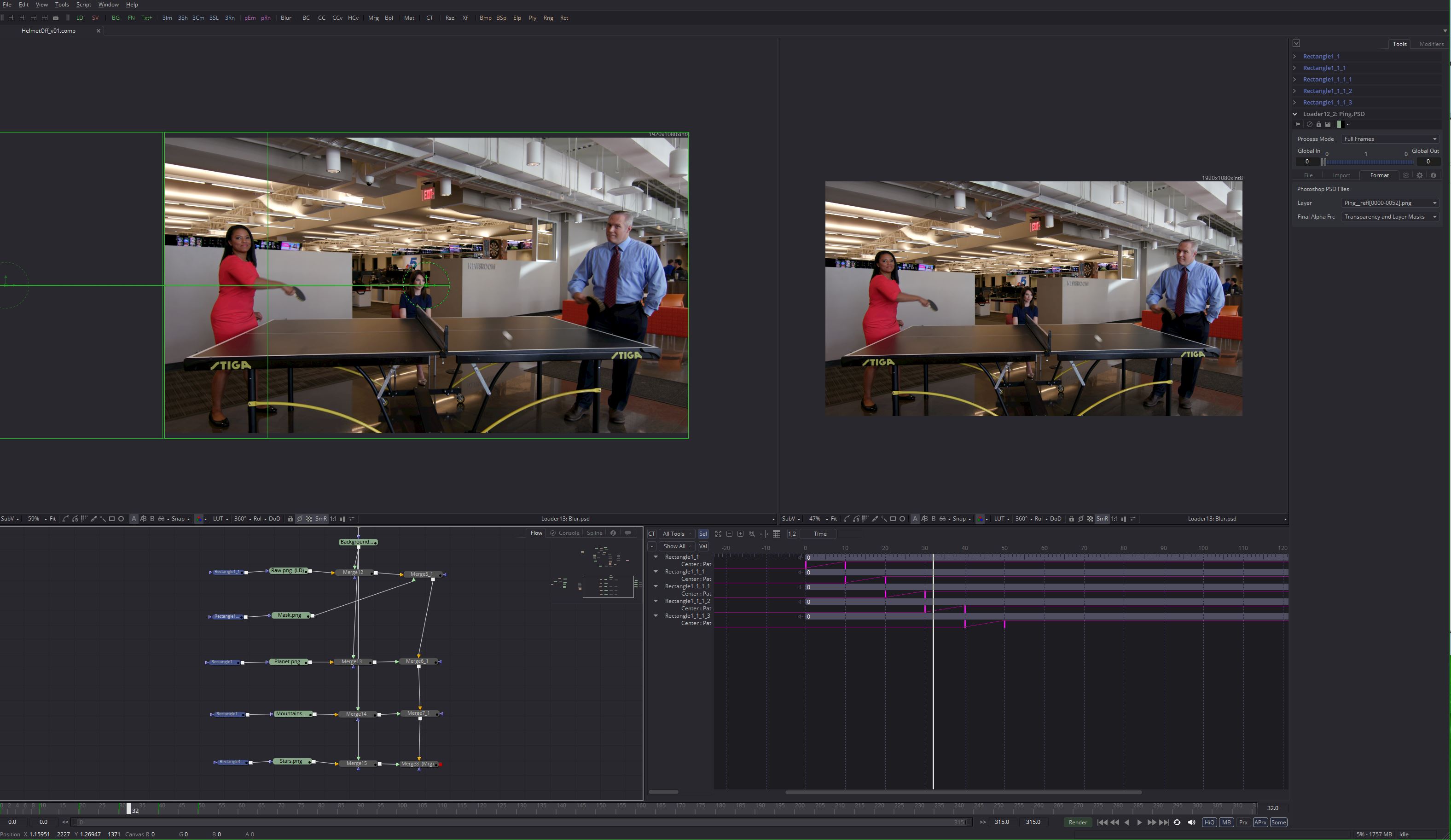Open the Layer dropdown for PSD

pyautogui.click(x=1390, y=203)
